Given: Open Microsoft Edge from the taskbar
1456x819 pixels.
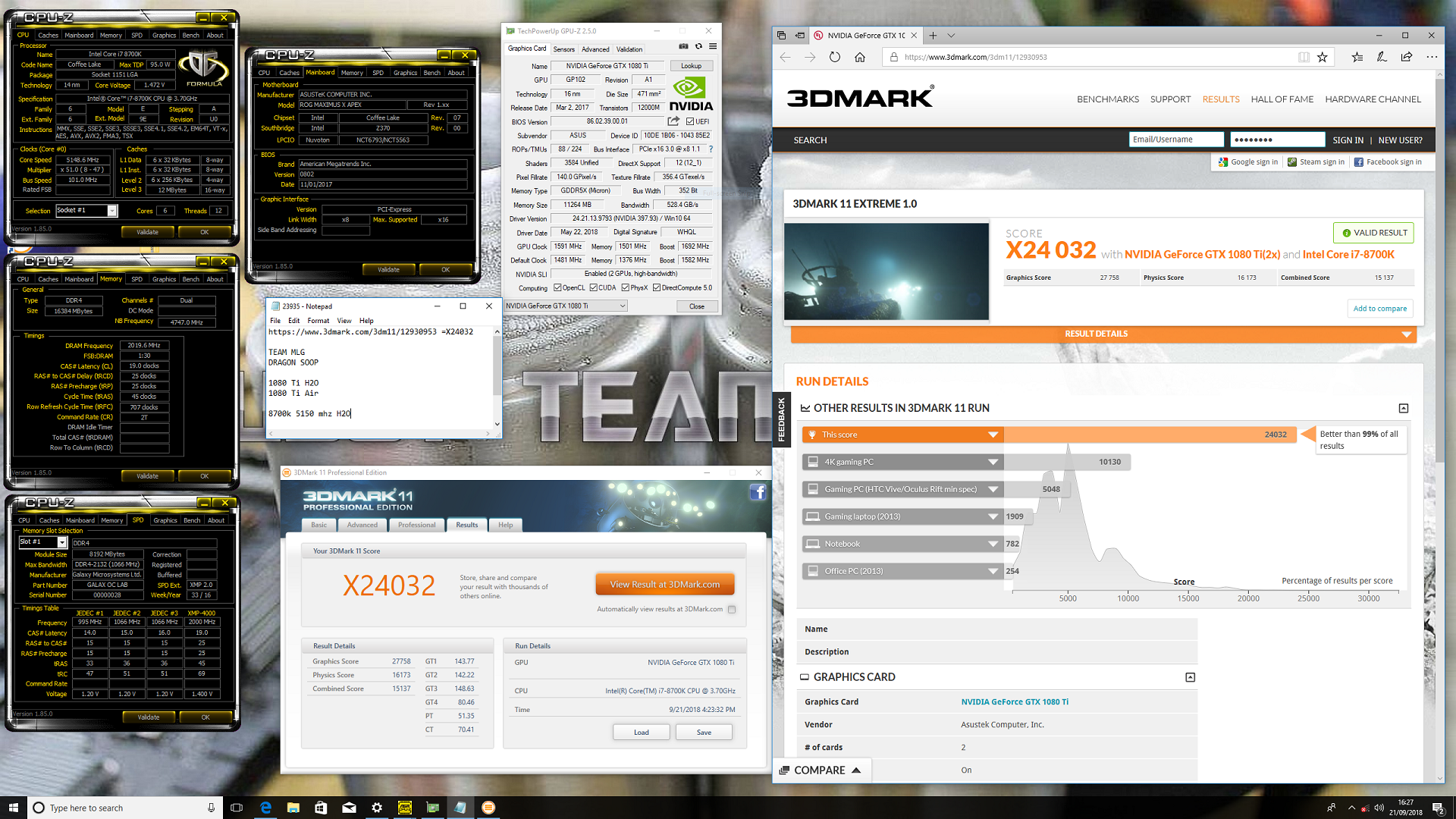Looking at the screenshot, I should click(265, 808).
